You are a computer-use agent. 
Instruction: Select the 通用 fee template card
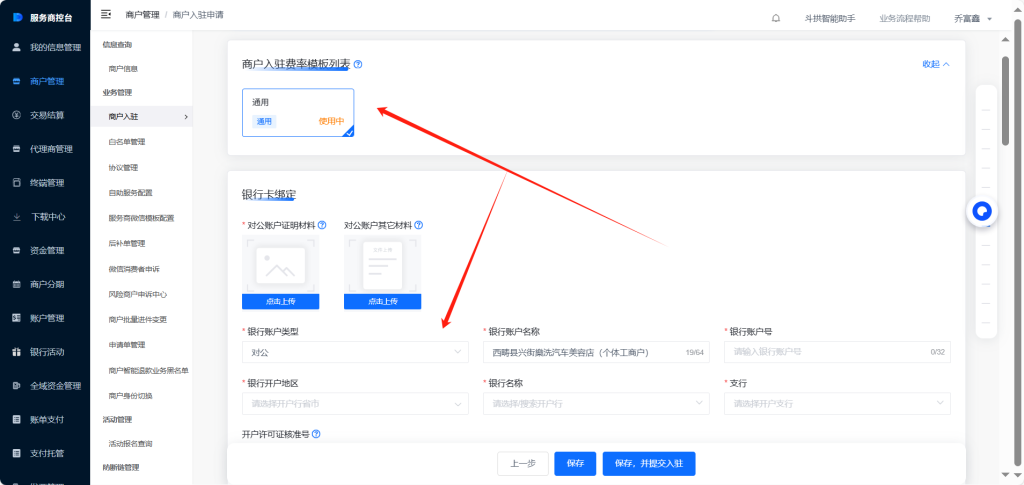pos(298,112)
